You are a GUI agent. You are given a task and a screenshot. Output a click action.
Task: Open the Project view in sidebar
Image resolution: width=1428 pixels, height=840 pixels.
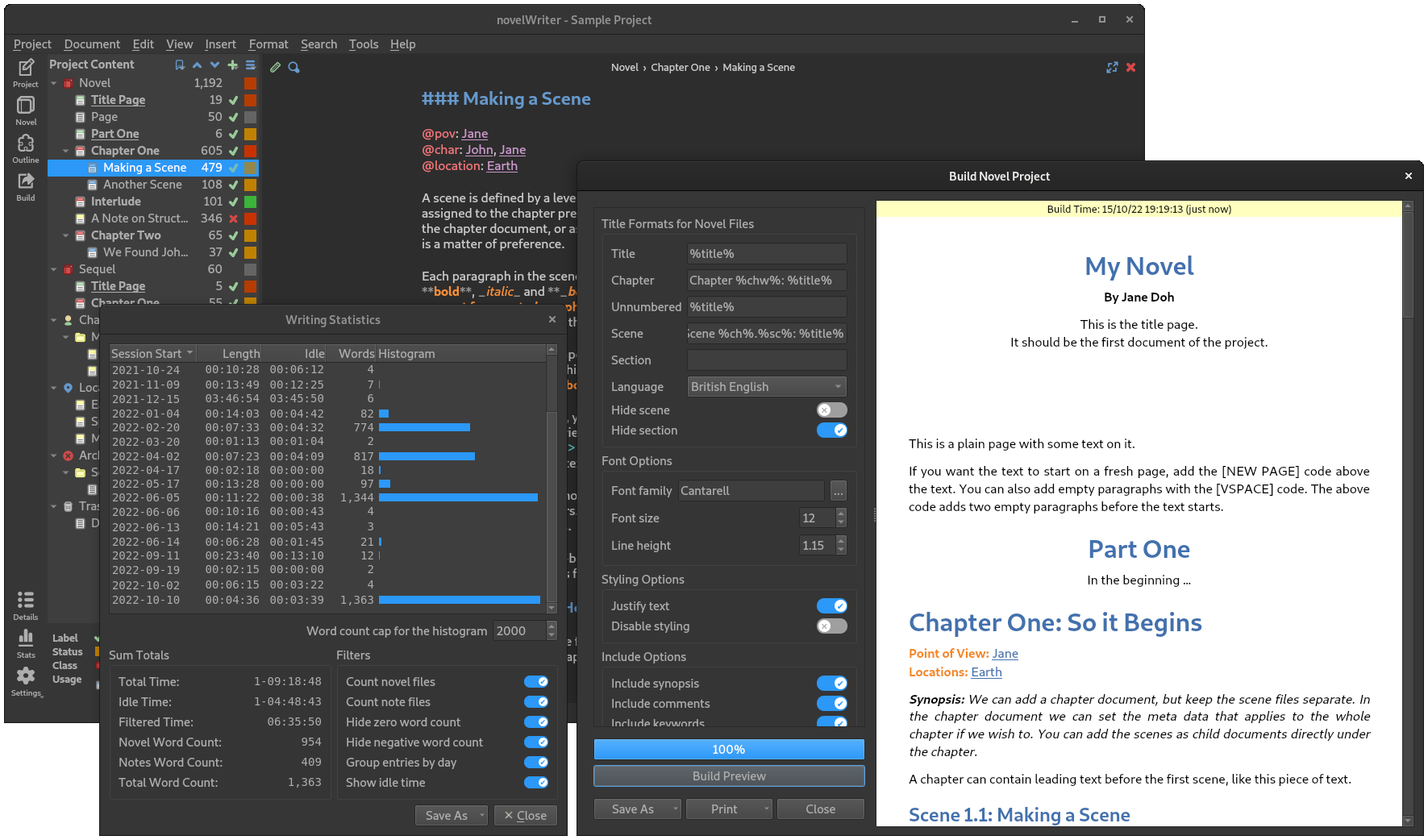(x=26, y=73)
